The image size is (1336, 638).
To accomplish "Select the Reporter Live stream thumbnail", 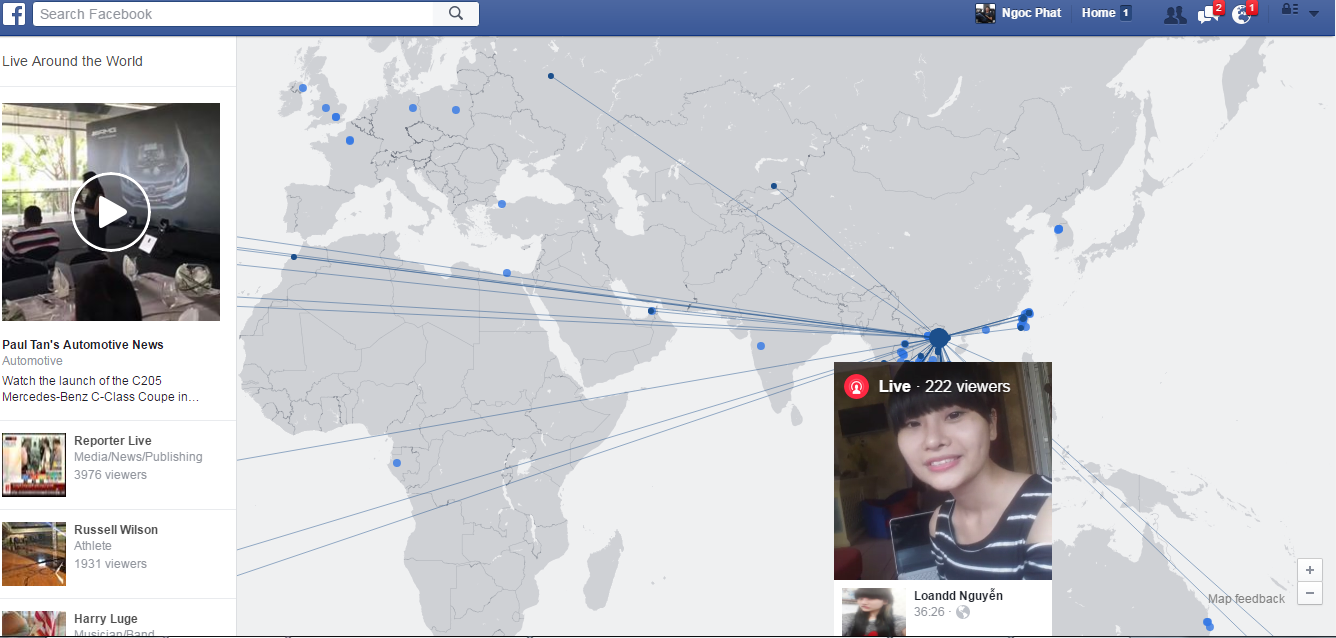I will pos(34,464).
